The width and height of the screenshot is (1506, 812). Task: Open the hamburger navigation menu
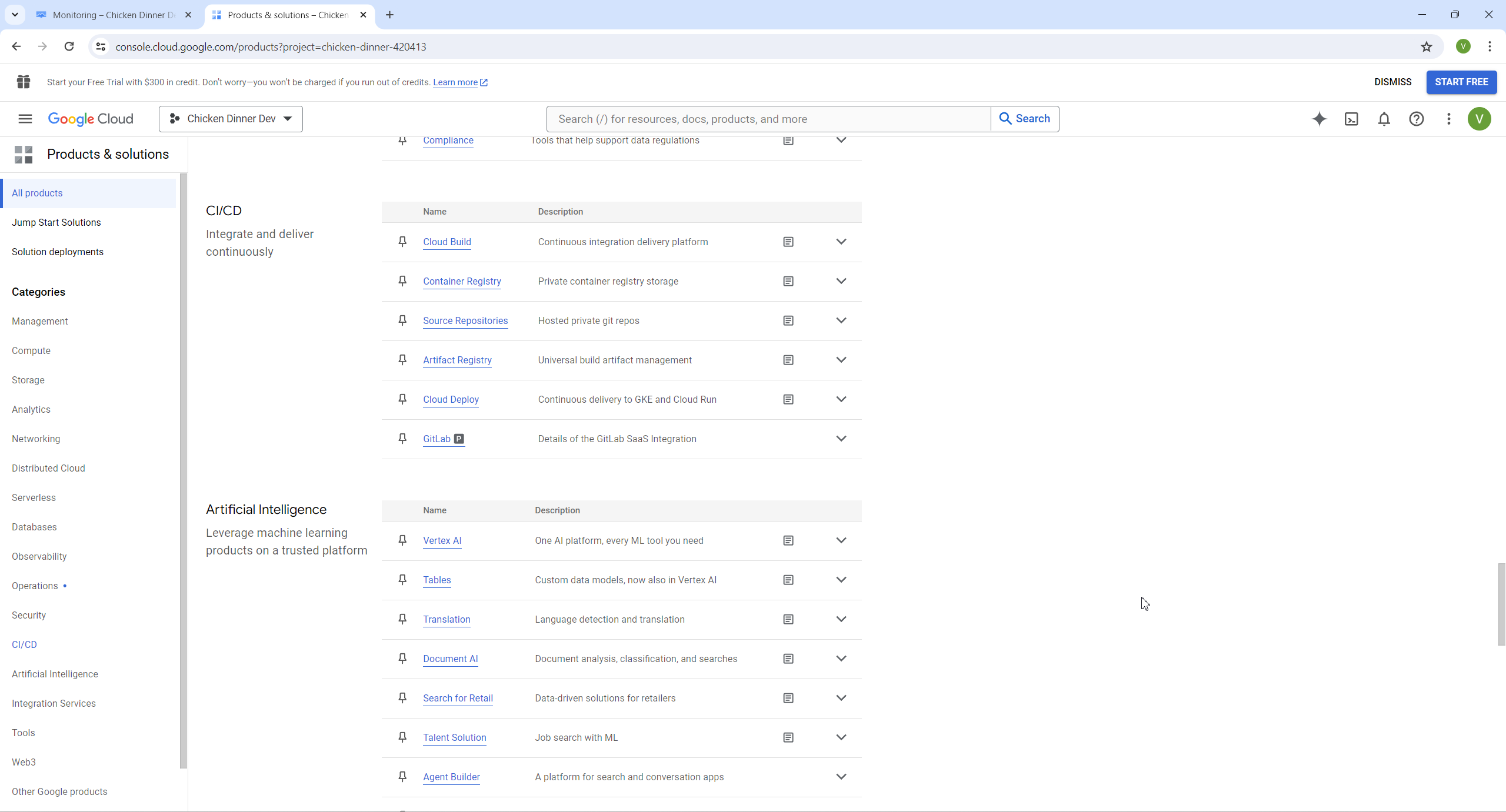[25, 119]
